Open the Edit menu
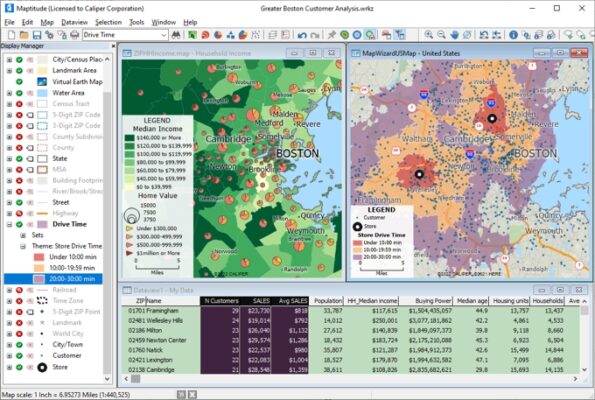Image resolution: width=595 pixels, height=400 pixels. tap(27, 22)
